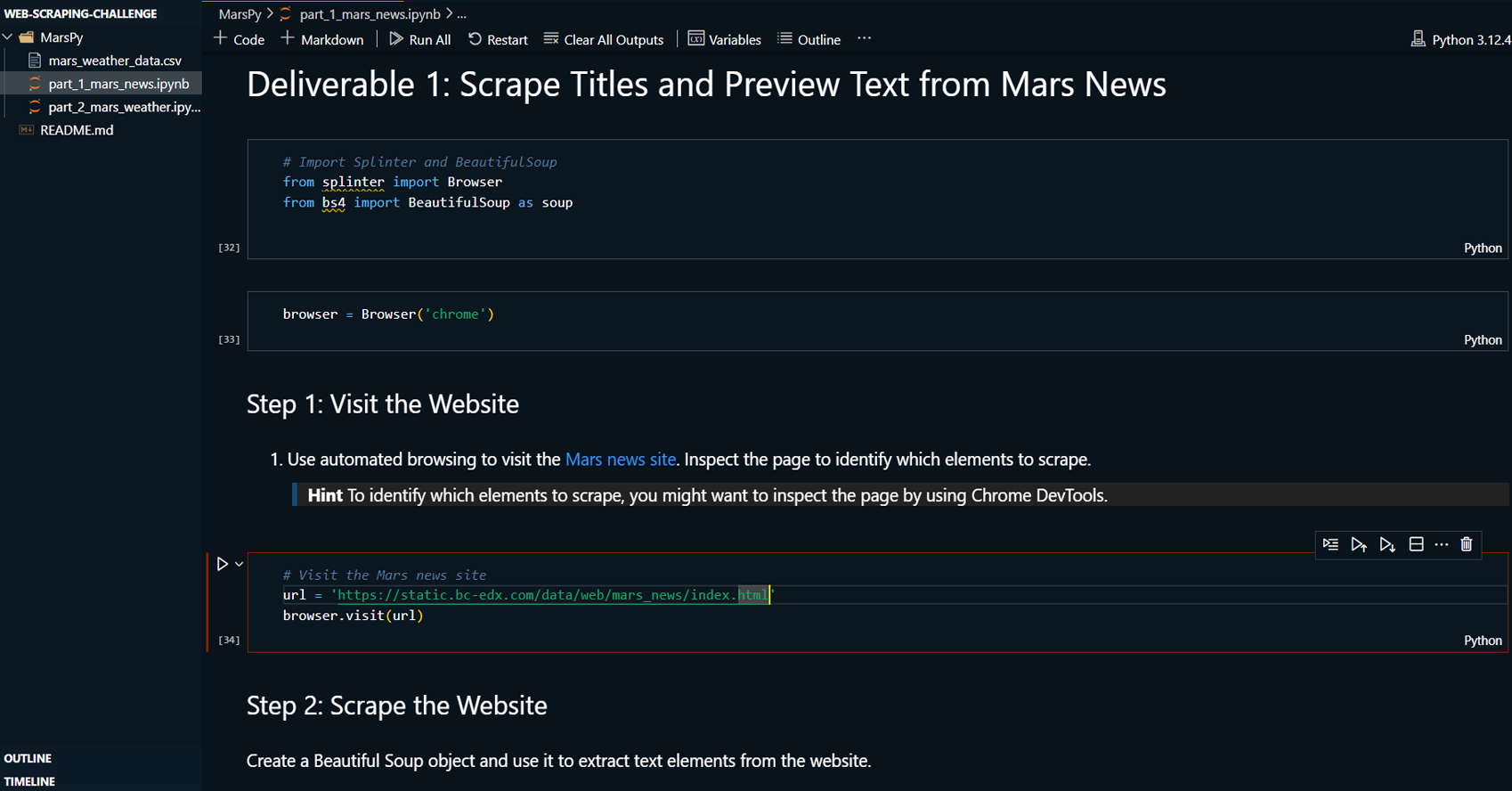The width and height of the screenshot is (1512, 791).
Task: Open README.md in explorer
Action: tap(77, 130)
